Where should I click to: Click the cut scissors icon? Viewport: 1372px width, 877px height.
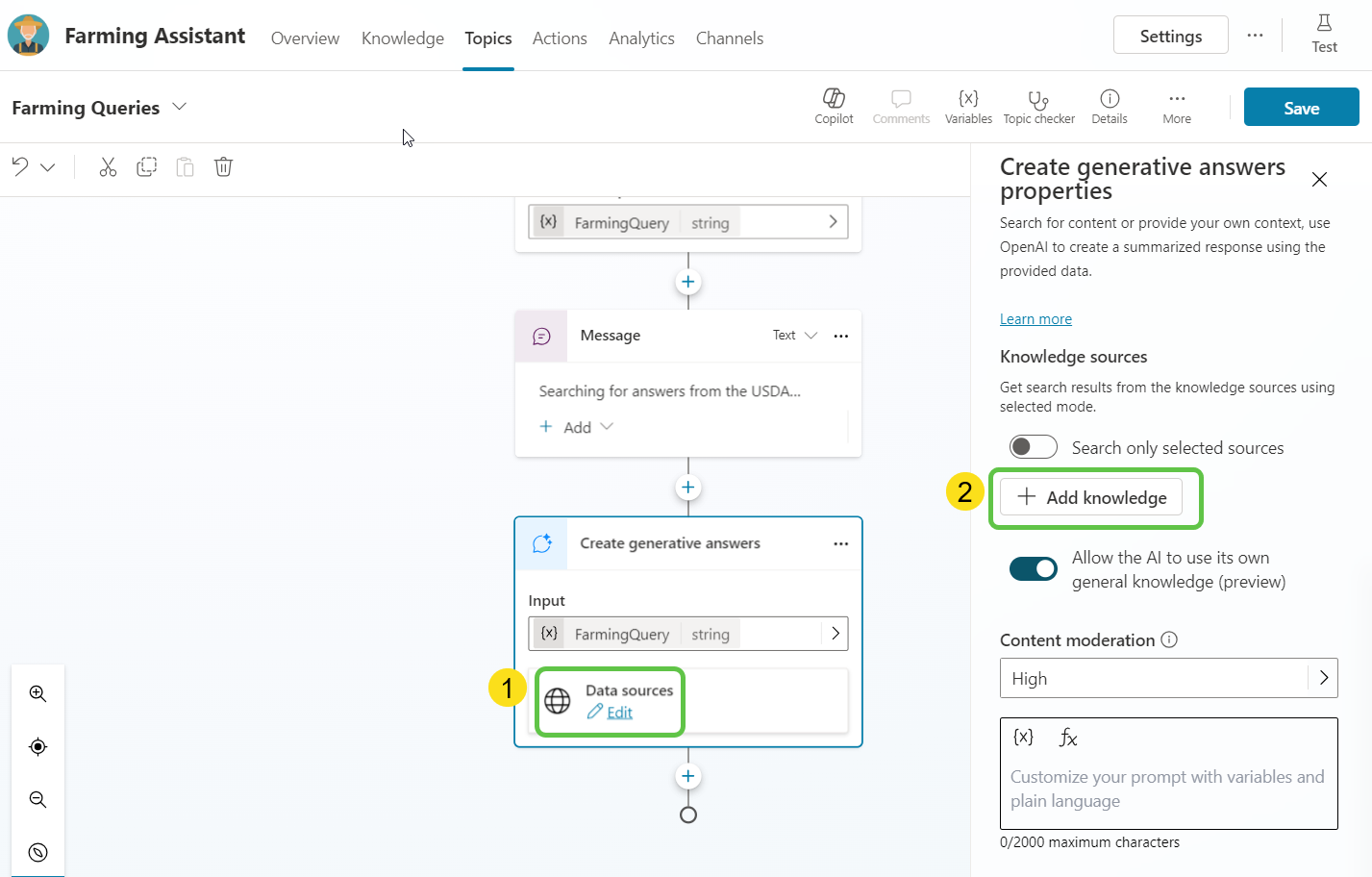tap(108, 167)
